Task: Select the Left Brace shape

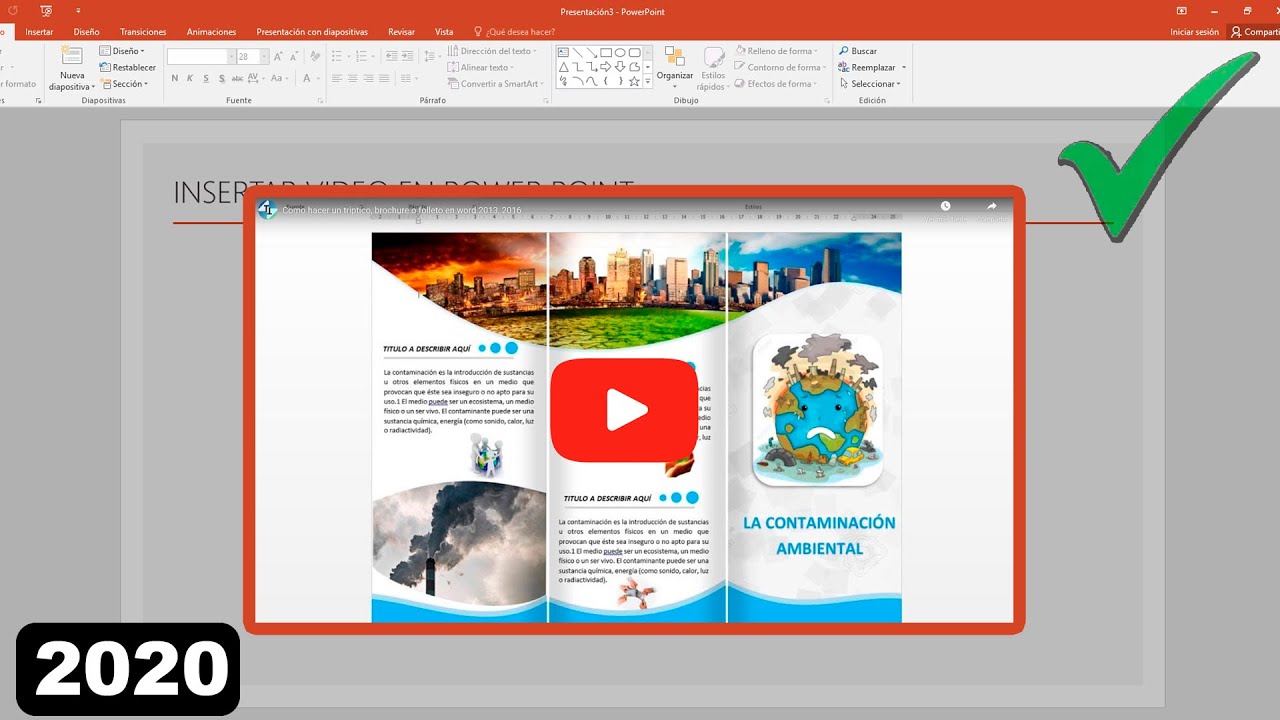Action: click(x=606, y=81)
